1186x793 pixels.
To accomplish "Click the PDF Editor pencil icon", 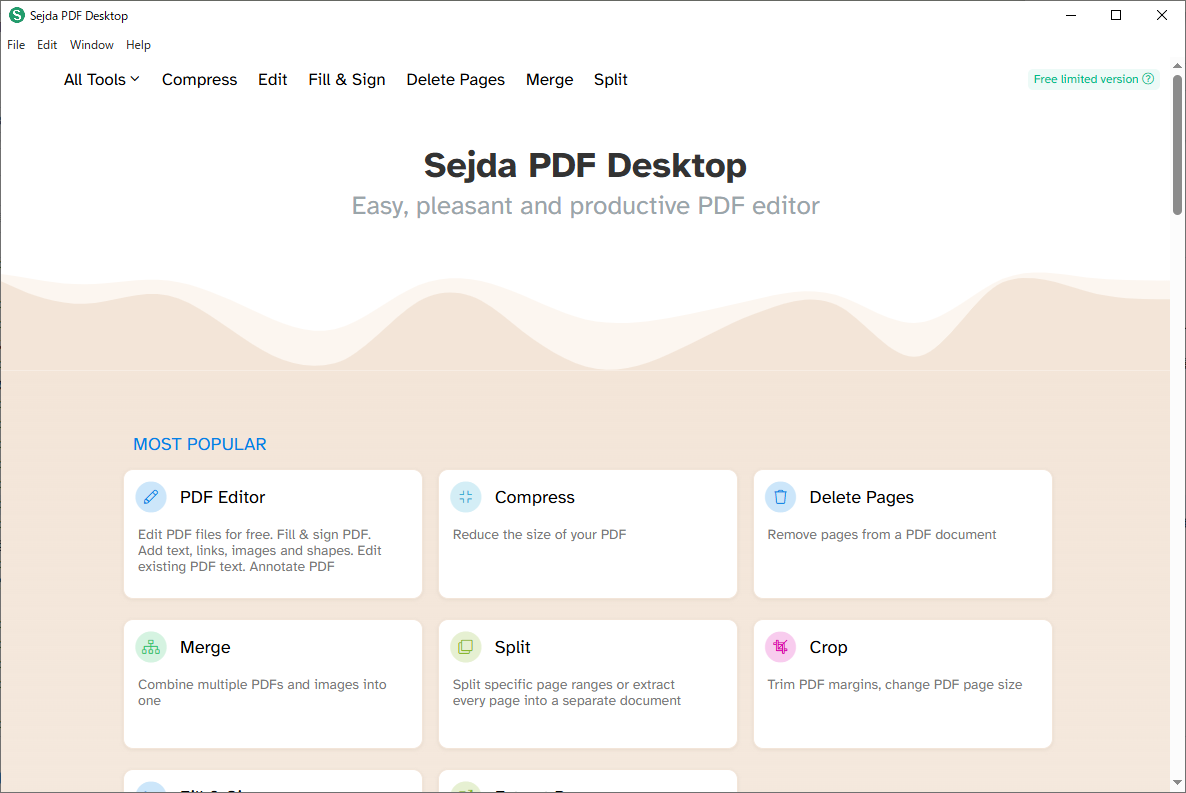I will 151,497.
